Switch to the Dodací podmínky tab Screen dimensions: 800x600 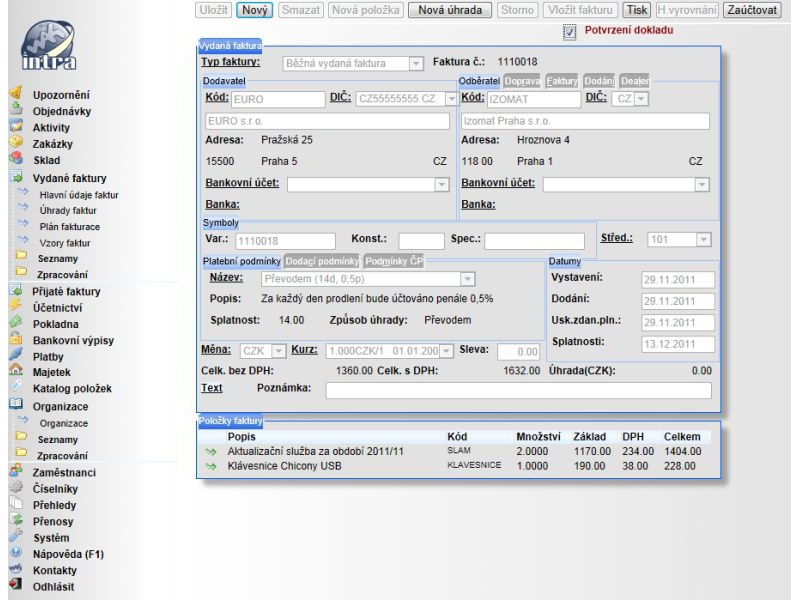[x=321, y=261]
